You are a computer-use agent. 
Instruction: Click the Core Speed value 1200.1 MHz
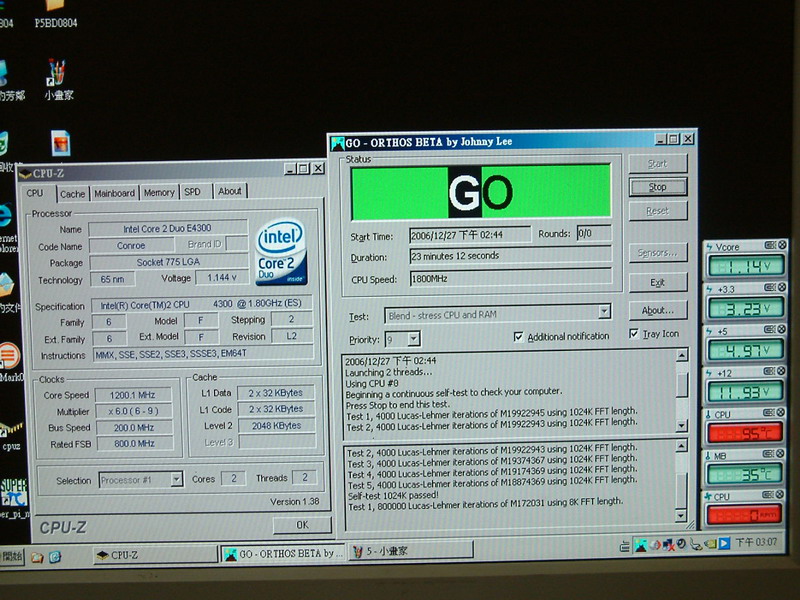point(133,395)
